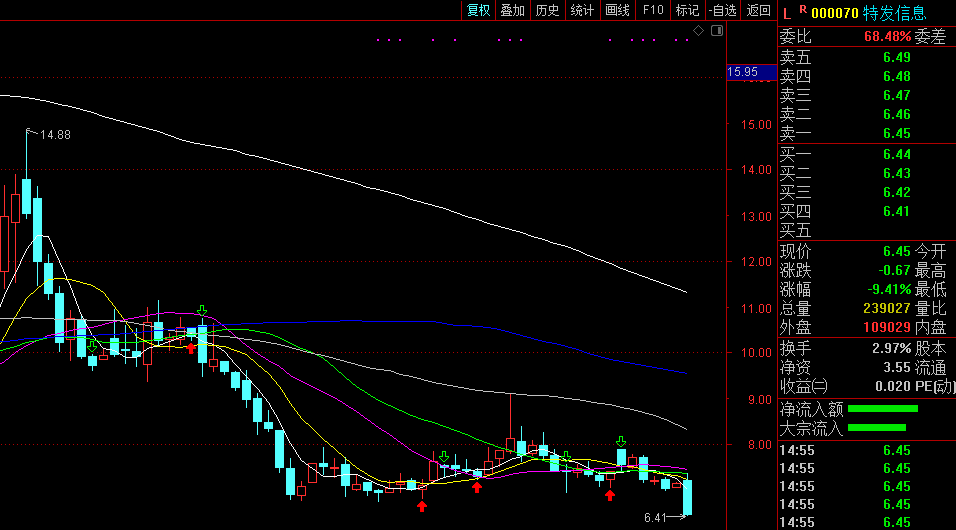Click the diamond icon above the chart
Image resolution: width=956 pixels, height=530 pixels.
pos(699,32)
